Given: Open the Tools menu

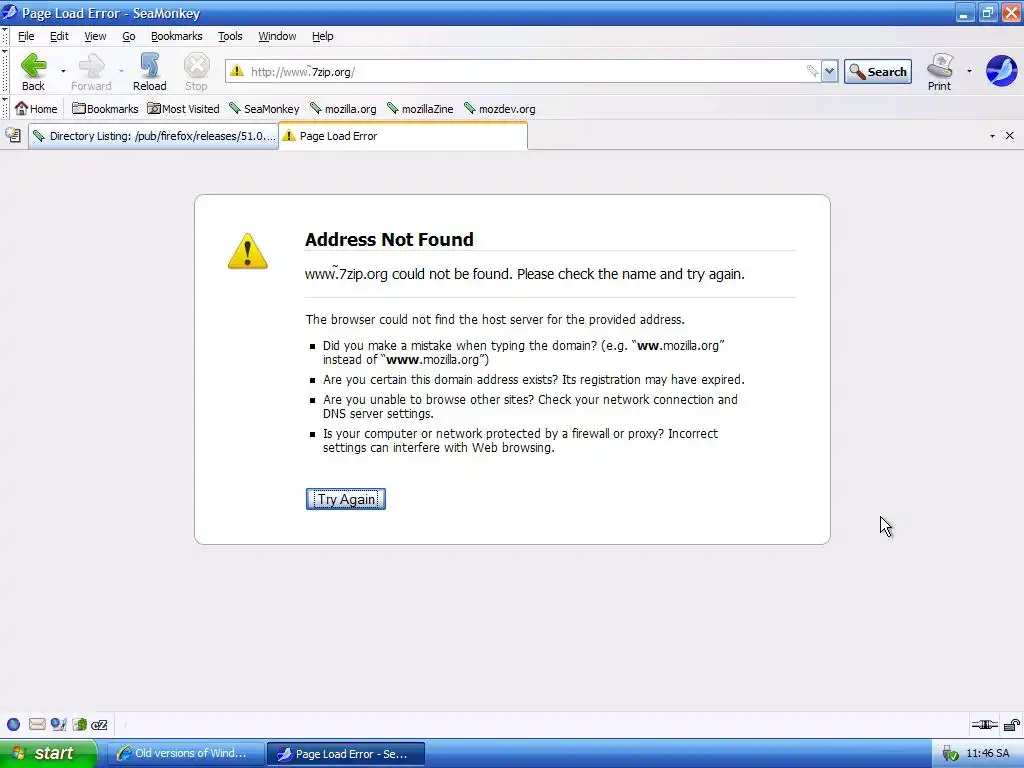Looking at the screenshot, I should 230,37.
